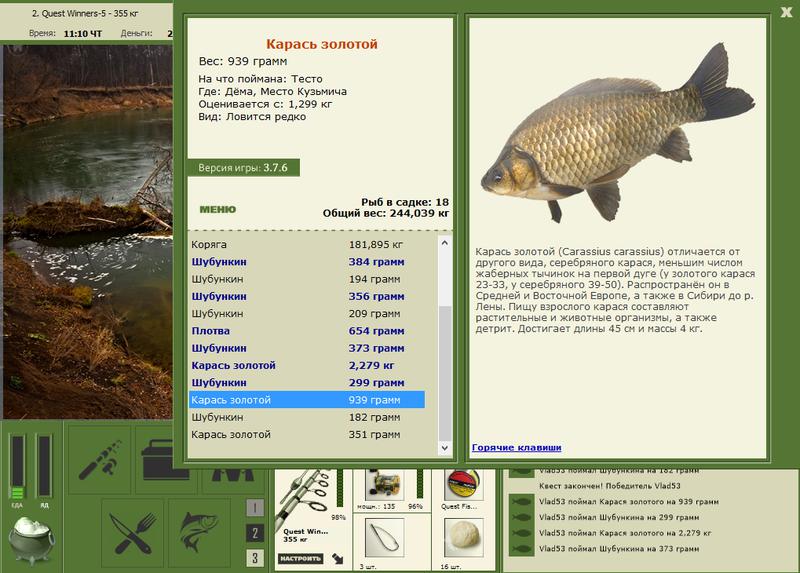Viewport: 800px width, 573px height.
Task: Open the fishing rod tackle icon
Action: coord(100,460)
